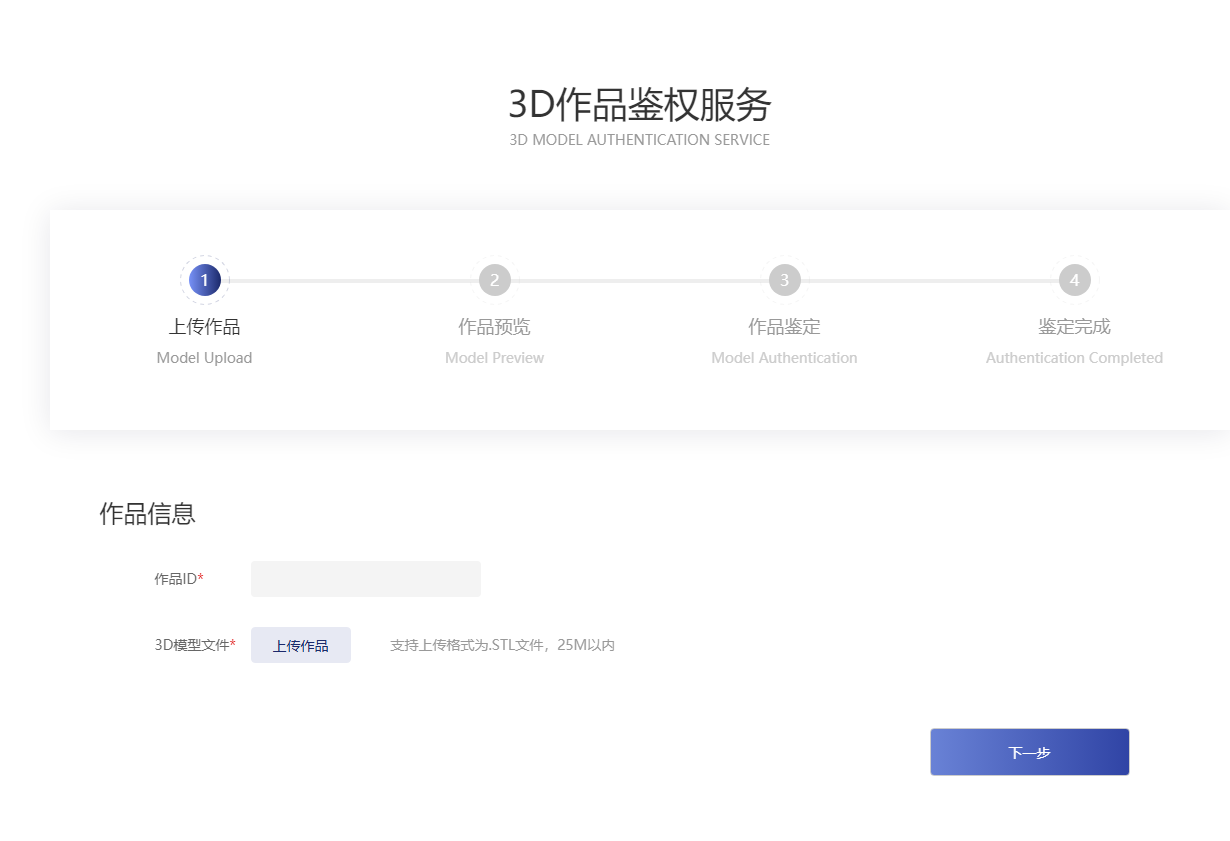Click the 3D作品鉴权服务 page title
The width and height of the screenshot is (1230, 841).
[x=640, y=105]
